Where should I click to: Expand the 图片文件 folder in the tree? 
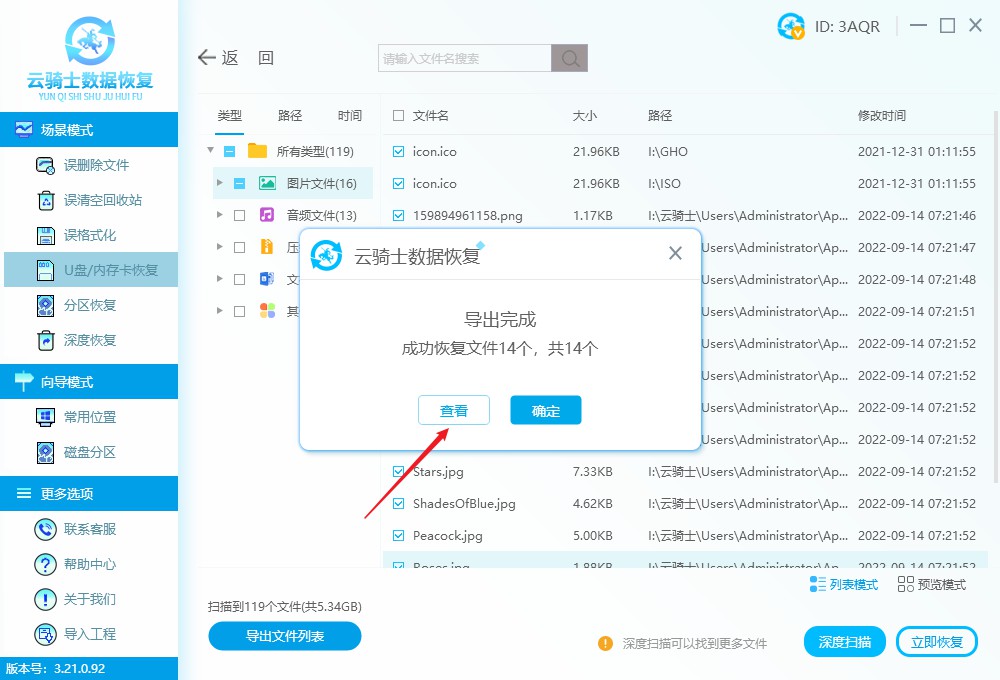pos(222,183)
